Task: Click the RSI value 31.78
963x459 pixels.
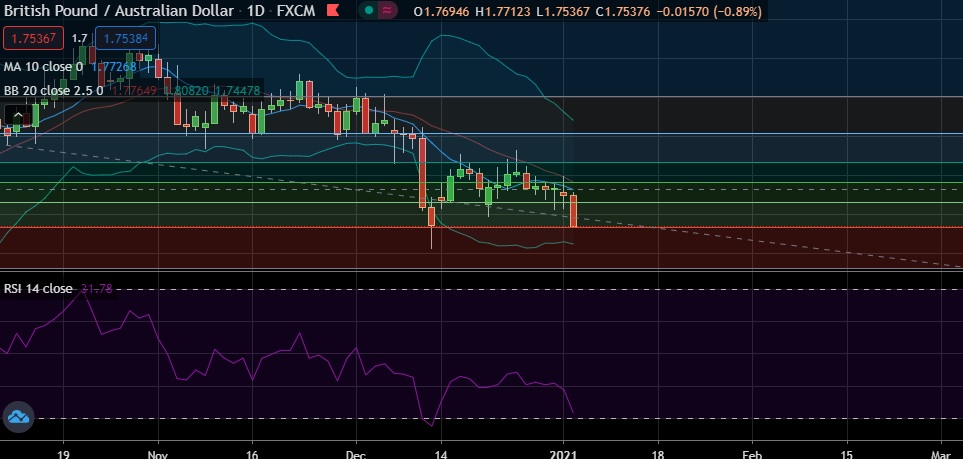Action: 96,288
